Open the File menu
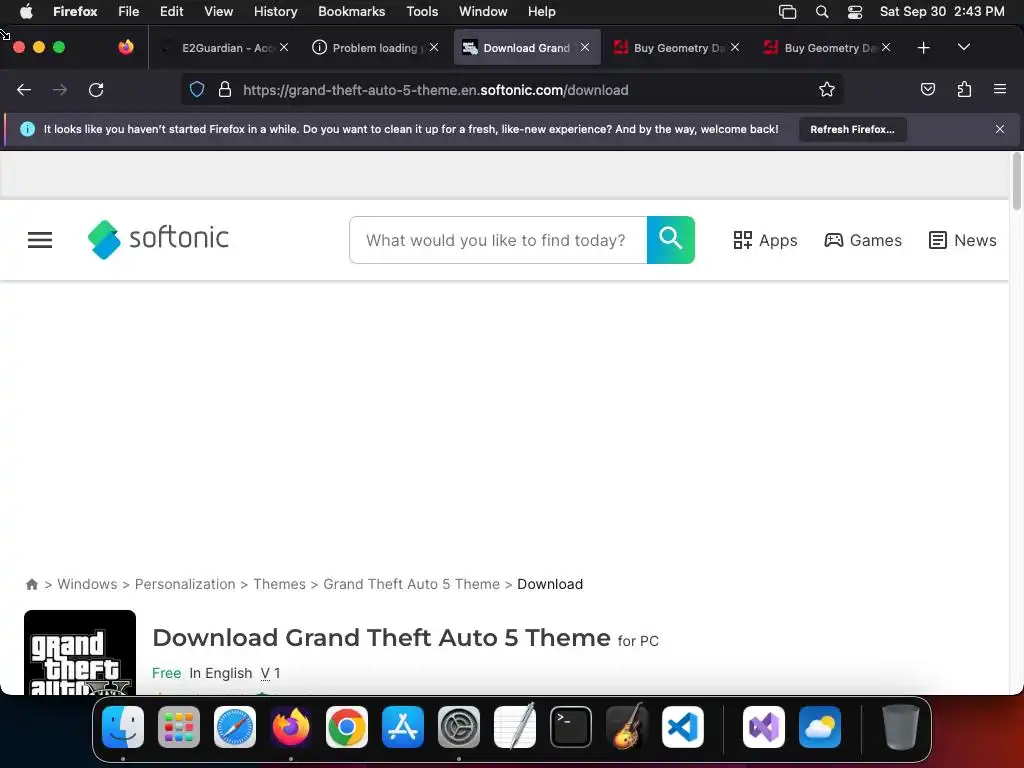 pos(129,12)
